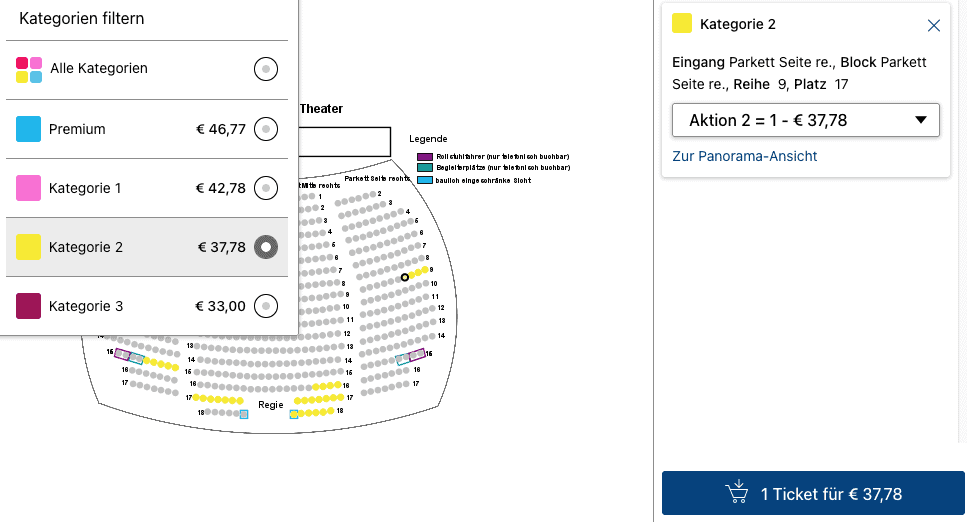
Task: Click the yellow Kategorie 2 filter swatch
Action: [x=29, y=247]
